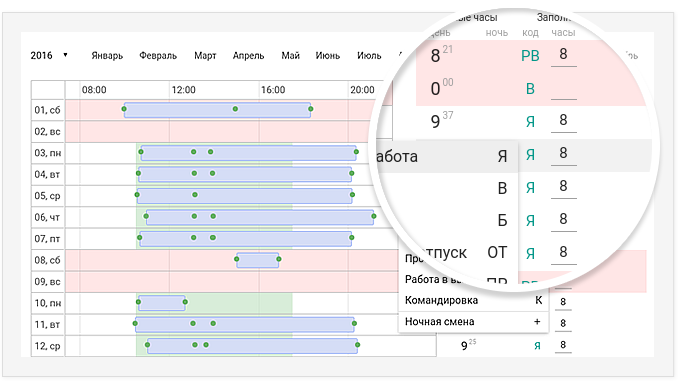This screenshot has height=381, width=678.
Task: Edit hours field in the 9:25 row
Action: [563, 345]
